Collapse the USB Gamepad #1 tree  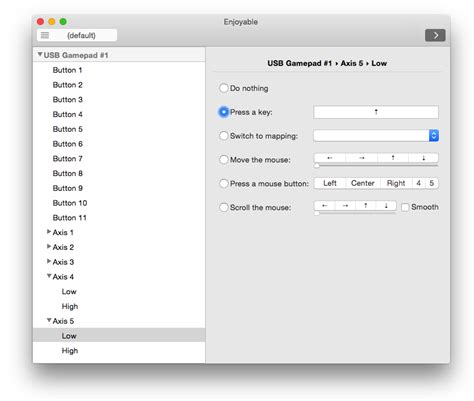40,54
